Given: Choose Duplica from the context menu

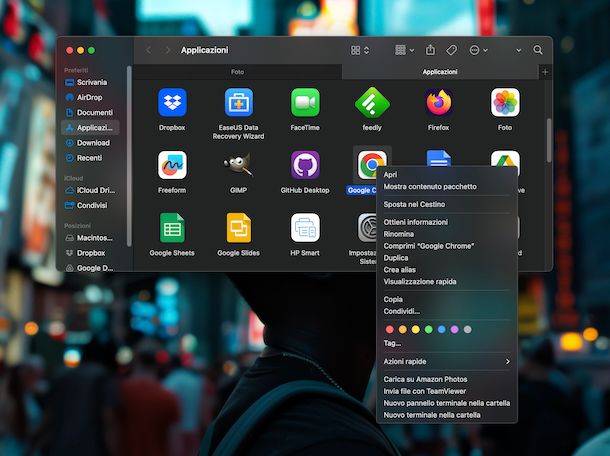Looking at the screenshot, I should tap(447, 258).
